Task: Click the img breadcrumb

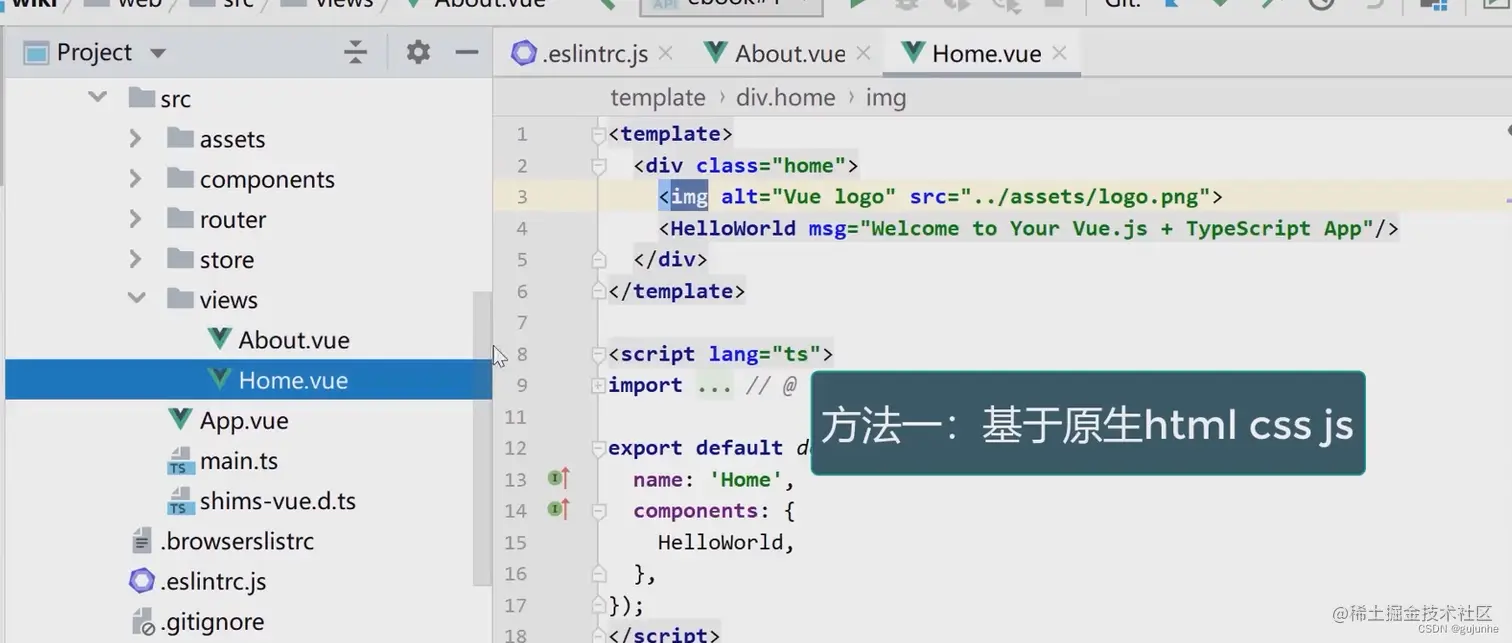Action: pyautogui.click(x=885, y=97)
